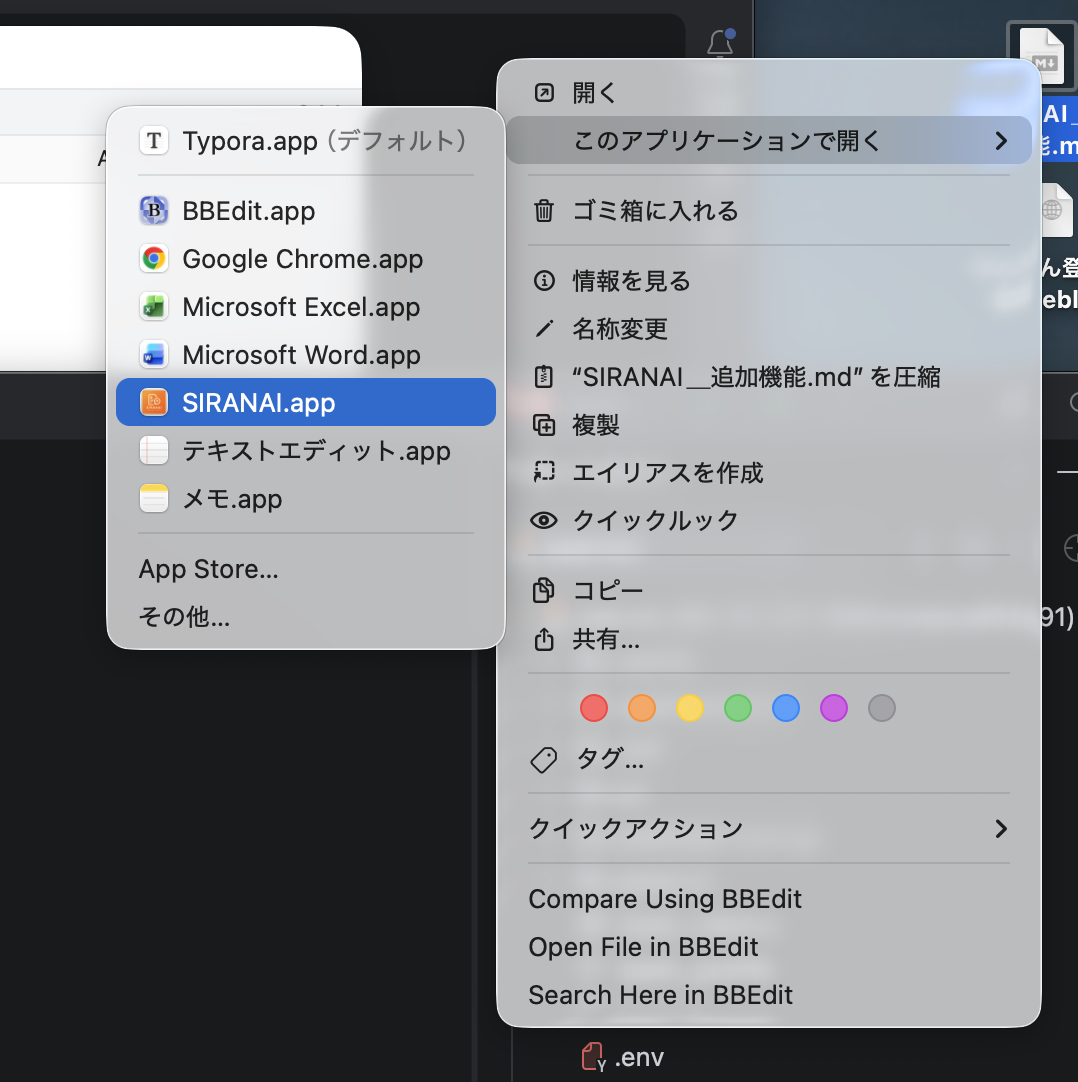Click the trash can icon
1078x1082 pixels.
[x=544, y=210]
